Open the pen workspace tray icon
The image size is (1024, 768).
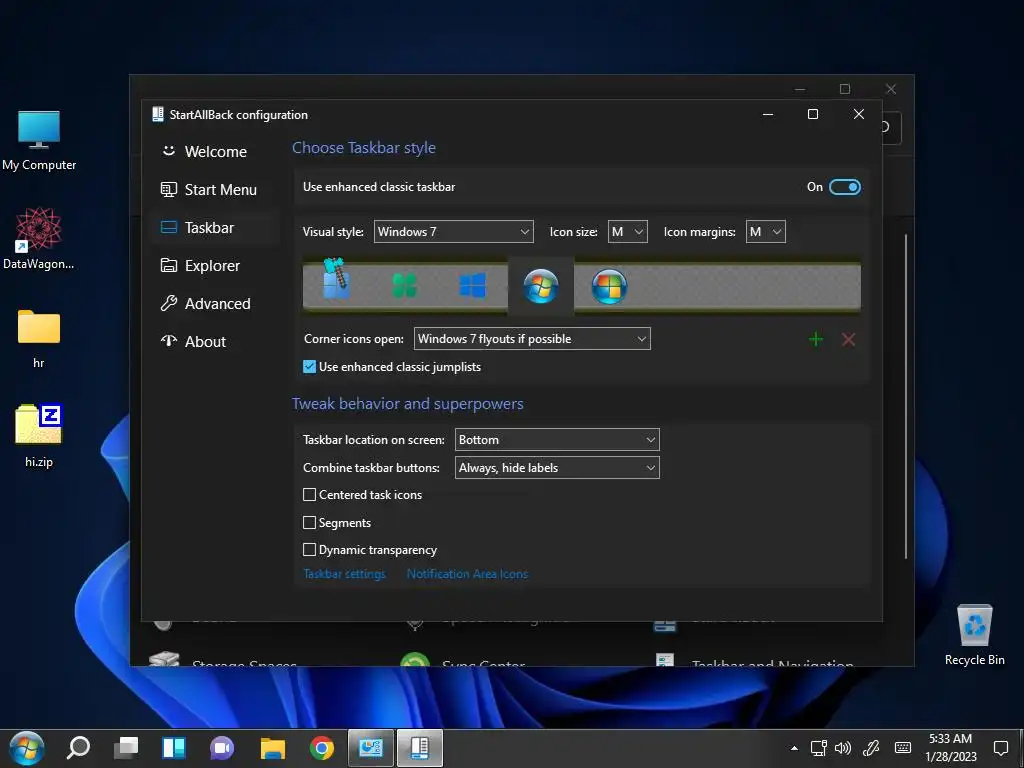[871, 748]
